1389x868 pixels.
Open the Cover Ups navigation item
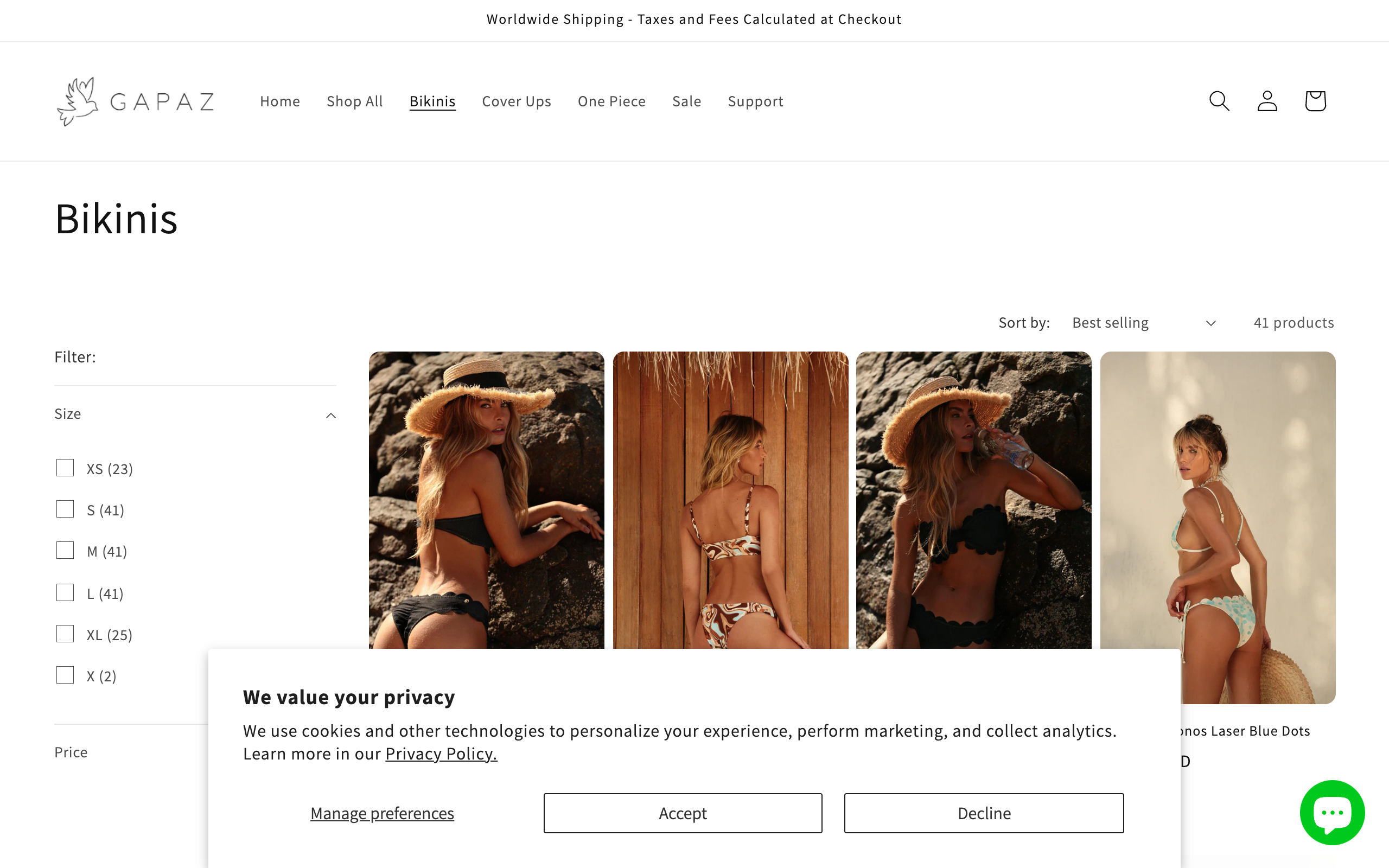coord(516,101)
